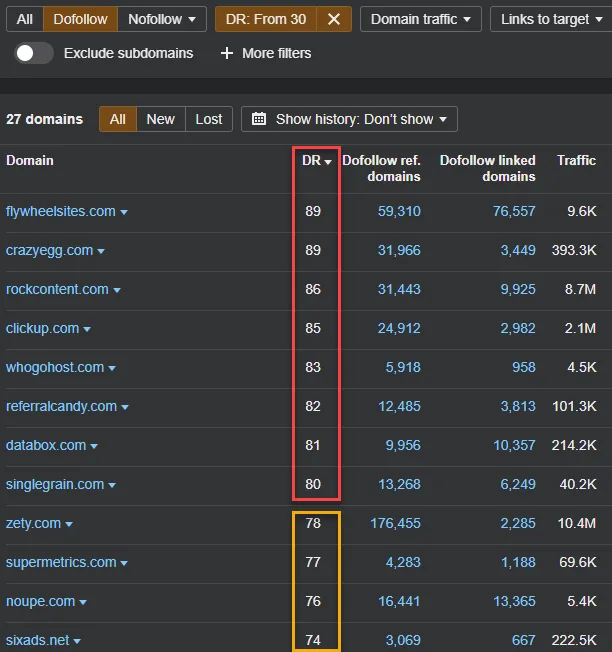Open the zety.com link
612x652 pixels.
[33, 524]
